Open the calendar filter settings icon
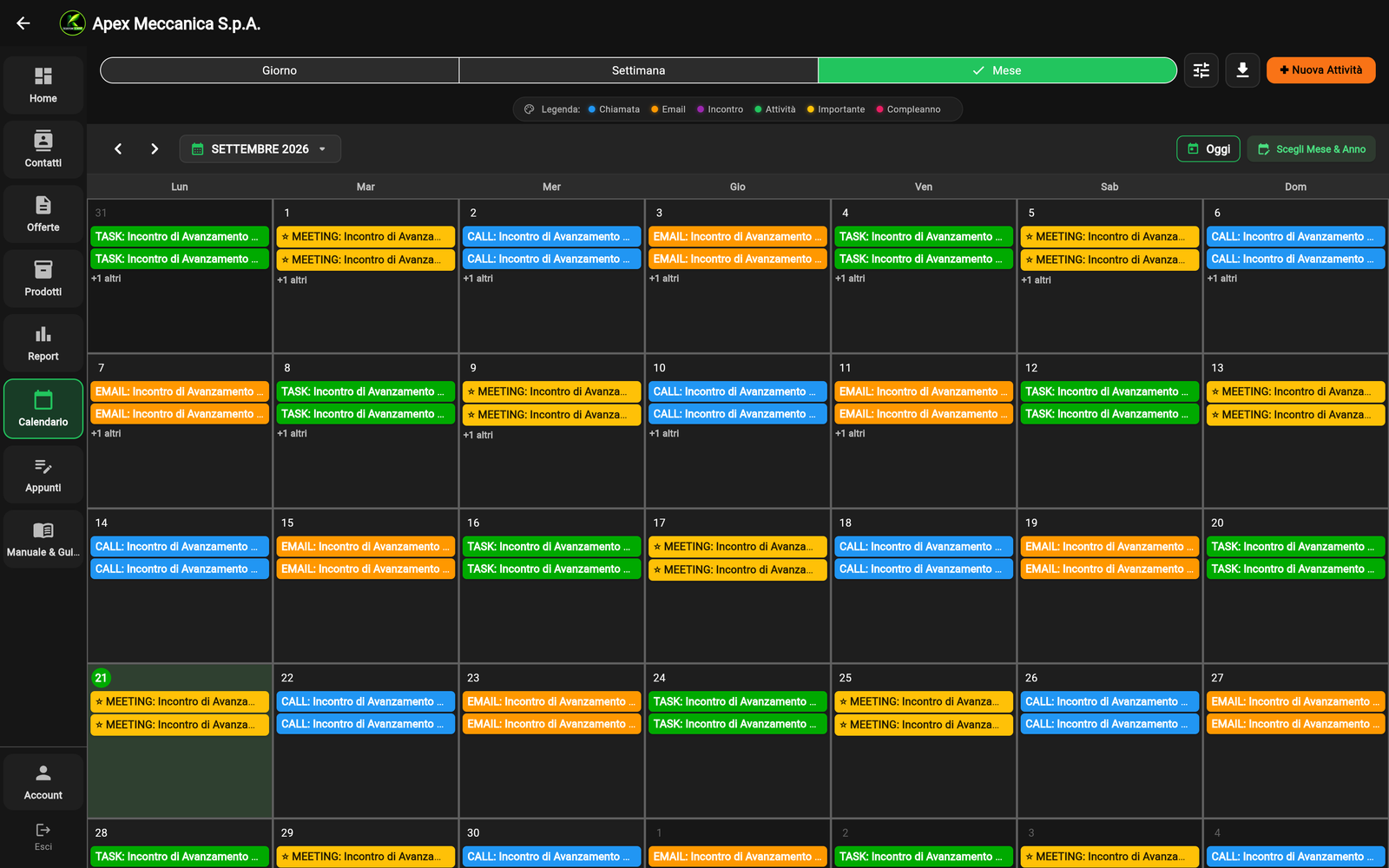The width and height of the screenshot is (1389, 868). [x=1201, y=70]
